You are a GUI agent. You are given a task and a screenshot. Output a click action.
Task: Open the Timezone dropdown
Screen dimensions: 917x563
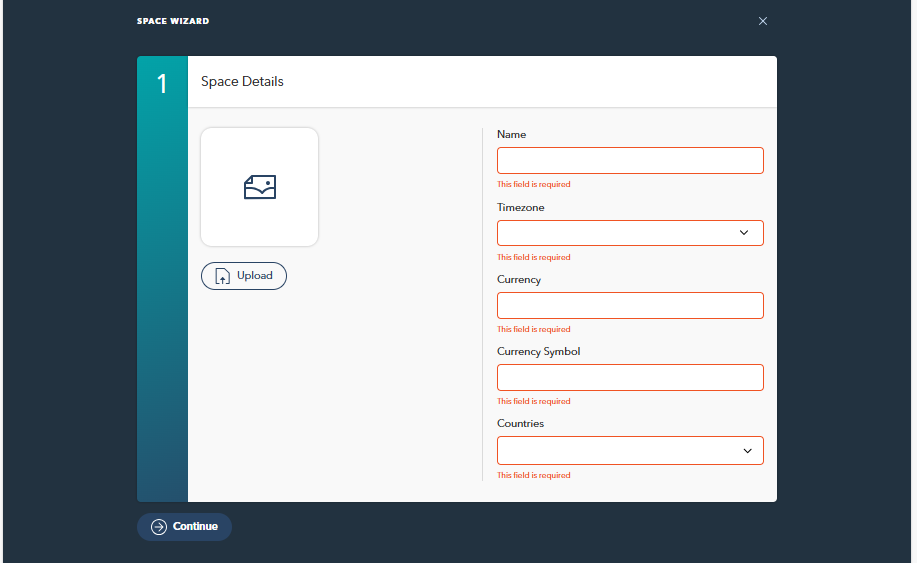point(630,233)
